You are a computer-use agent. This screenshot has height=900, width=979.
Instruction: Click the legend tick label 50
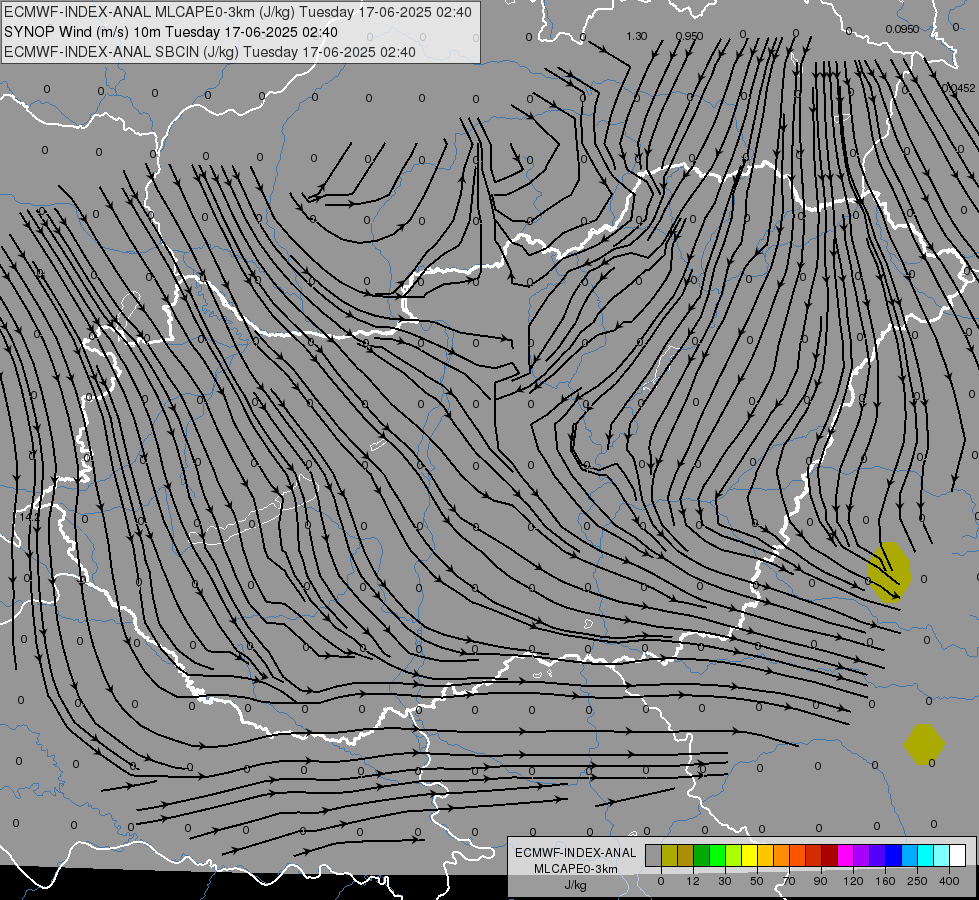click(757, 881)
